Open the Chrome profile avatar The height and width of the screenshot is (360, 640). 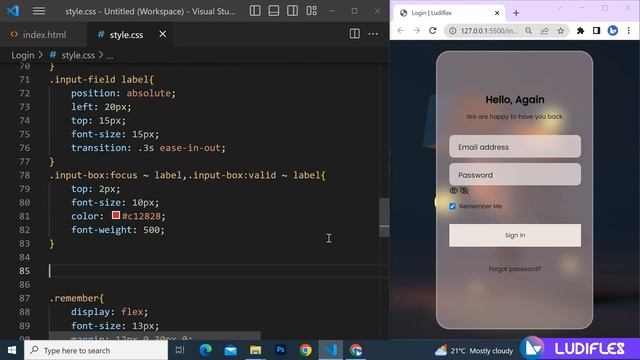tap(613, 31)
